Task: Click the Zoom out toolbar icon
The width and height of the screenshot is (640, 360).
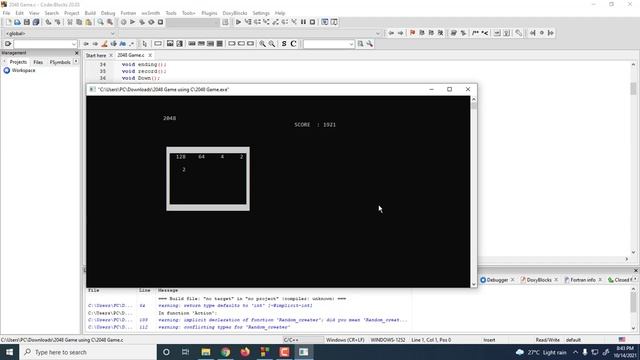Action: 272,44
